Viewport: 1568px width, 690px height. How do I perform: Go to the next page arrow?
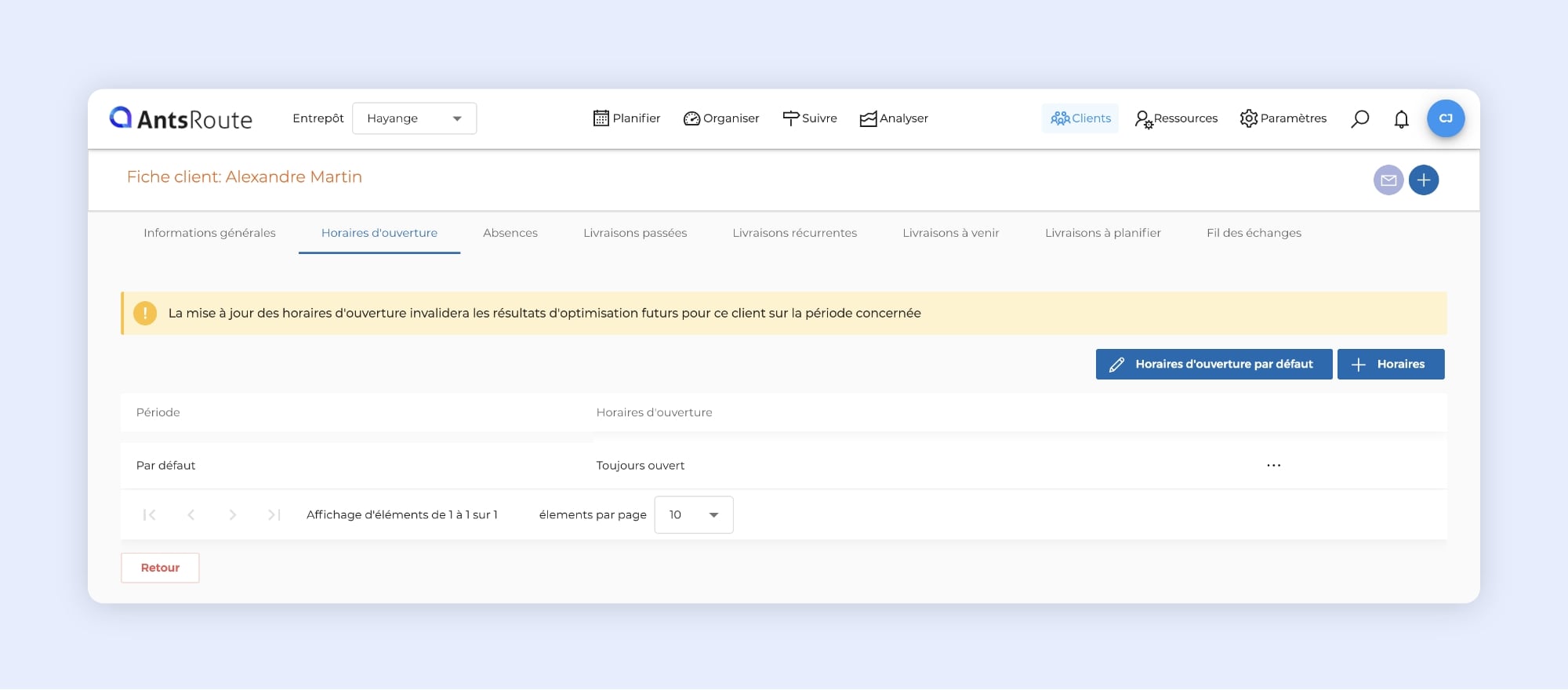pyautogui.click(x=232, y=515)
